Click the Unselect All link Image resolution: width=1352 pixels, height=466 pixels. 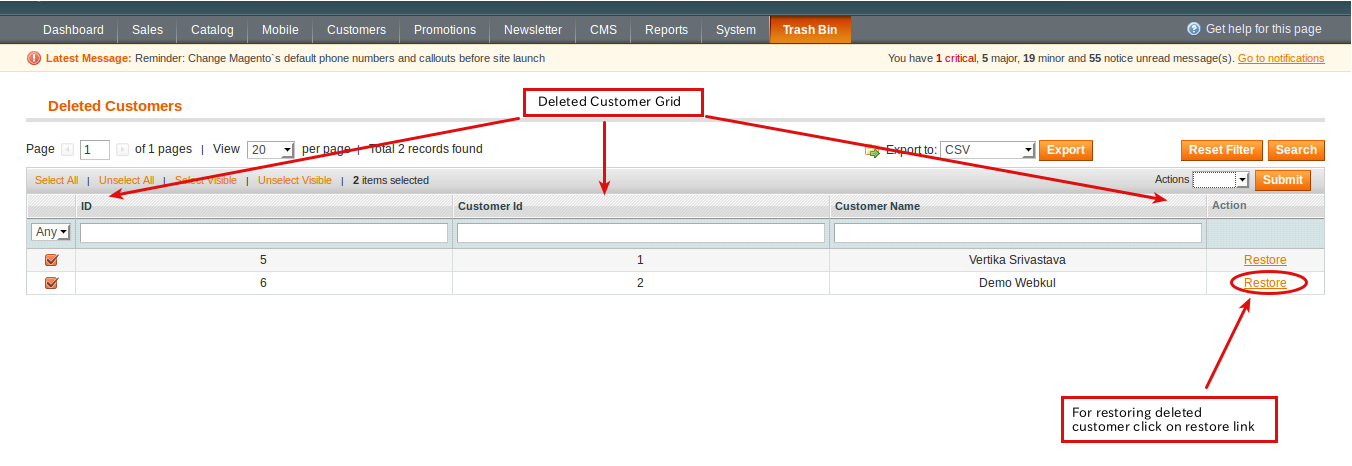point(126,181)
